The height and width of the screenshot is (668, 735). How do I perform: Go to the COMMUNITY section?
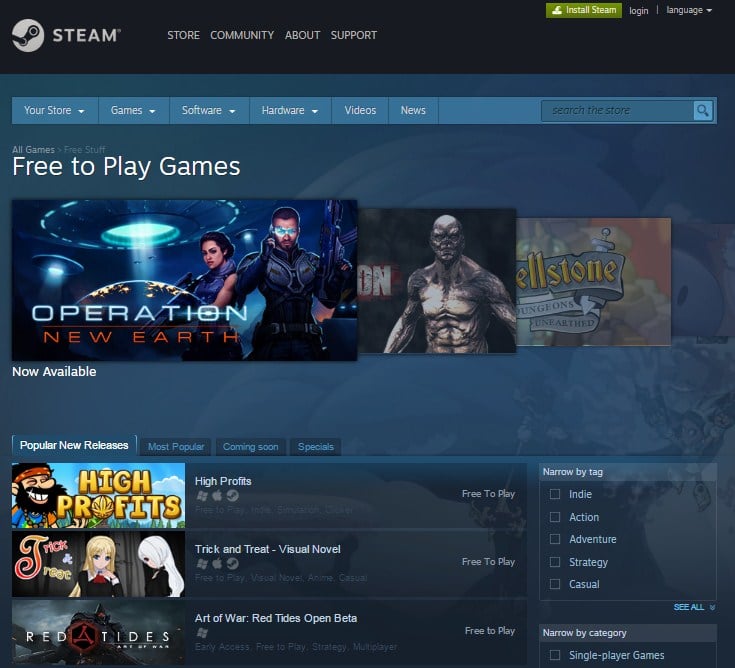click(242, 35)
